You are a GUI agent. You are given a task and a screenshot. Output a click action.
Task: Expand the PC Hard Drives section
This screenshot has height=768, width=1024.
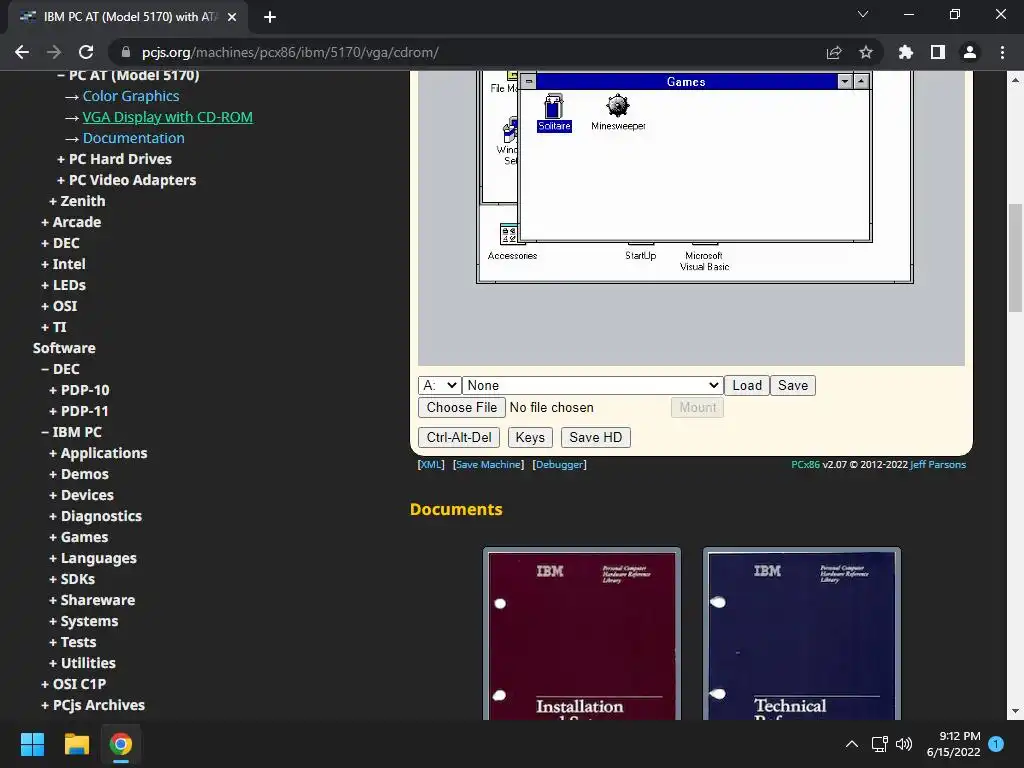[x=114, y=159]
